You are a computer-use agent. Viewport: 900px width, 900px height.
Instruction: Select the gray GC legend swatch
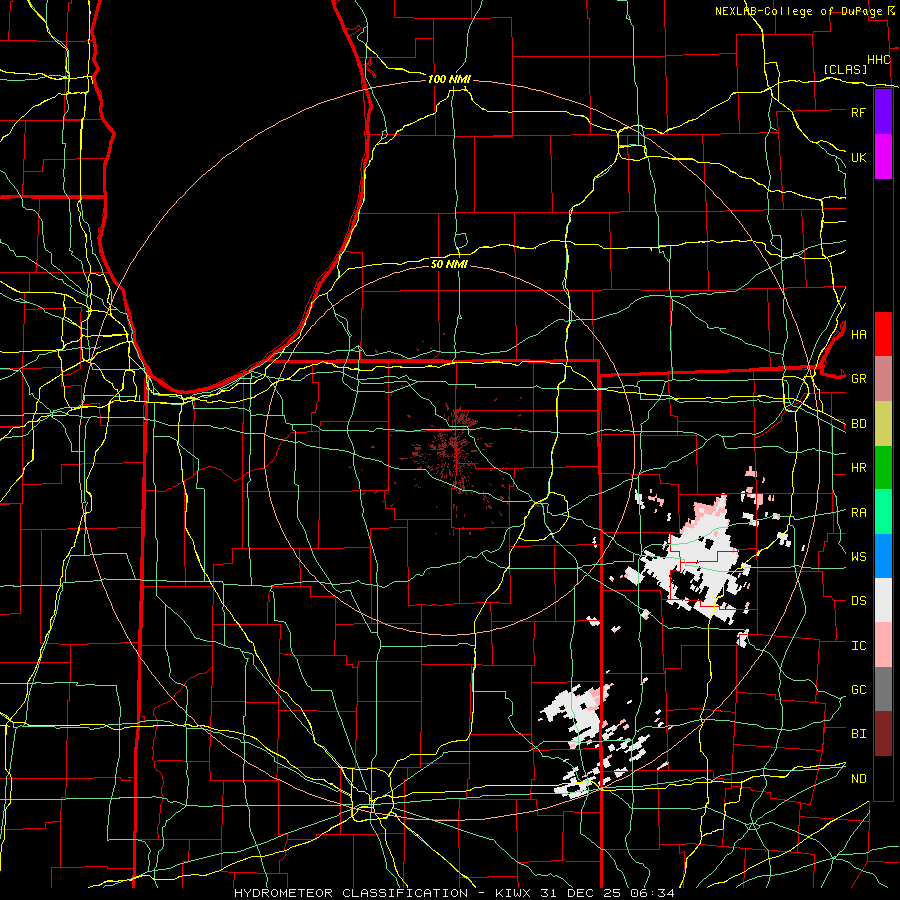coord(883,689)
